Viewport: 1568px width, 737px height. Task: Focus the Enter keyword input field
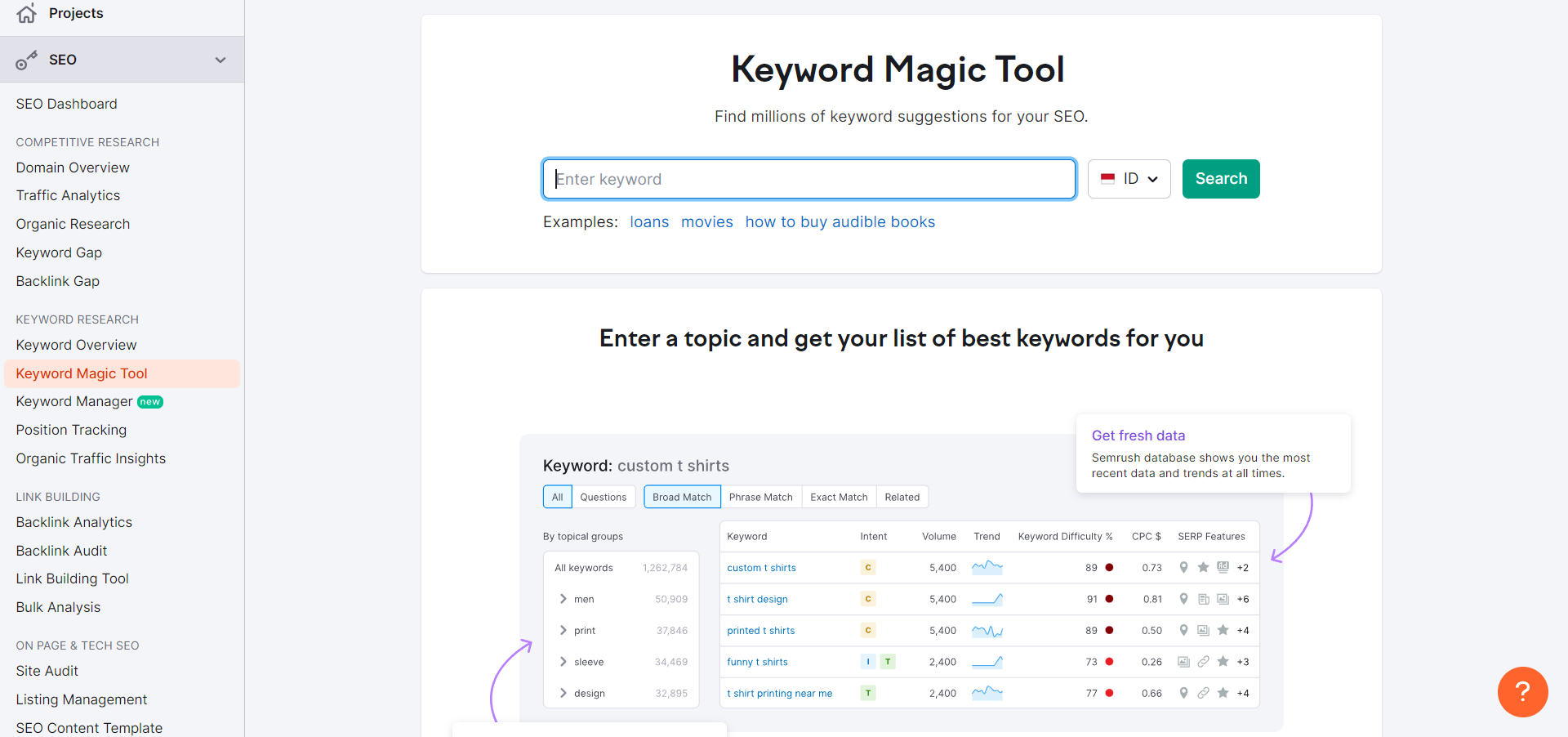click(x=809, y=179)
